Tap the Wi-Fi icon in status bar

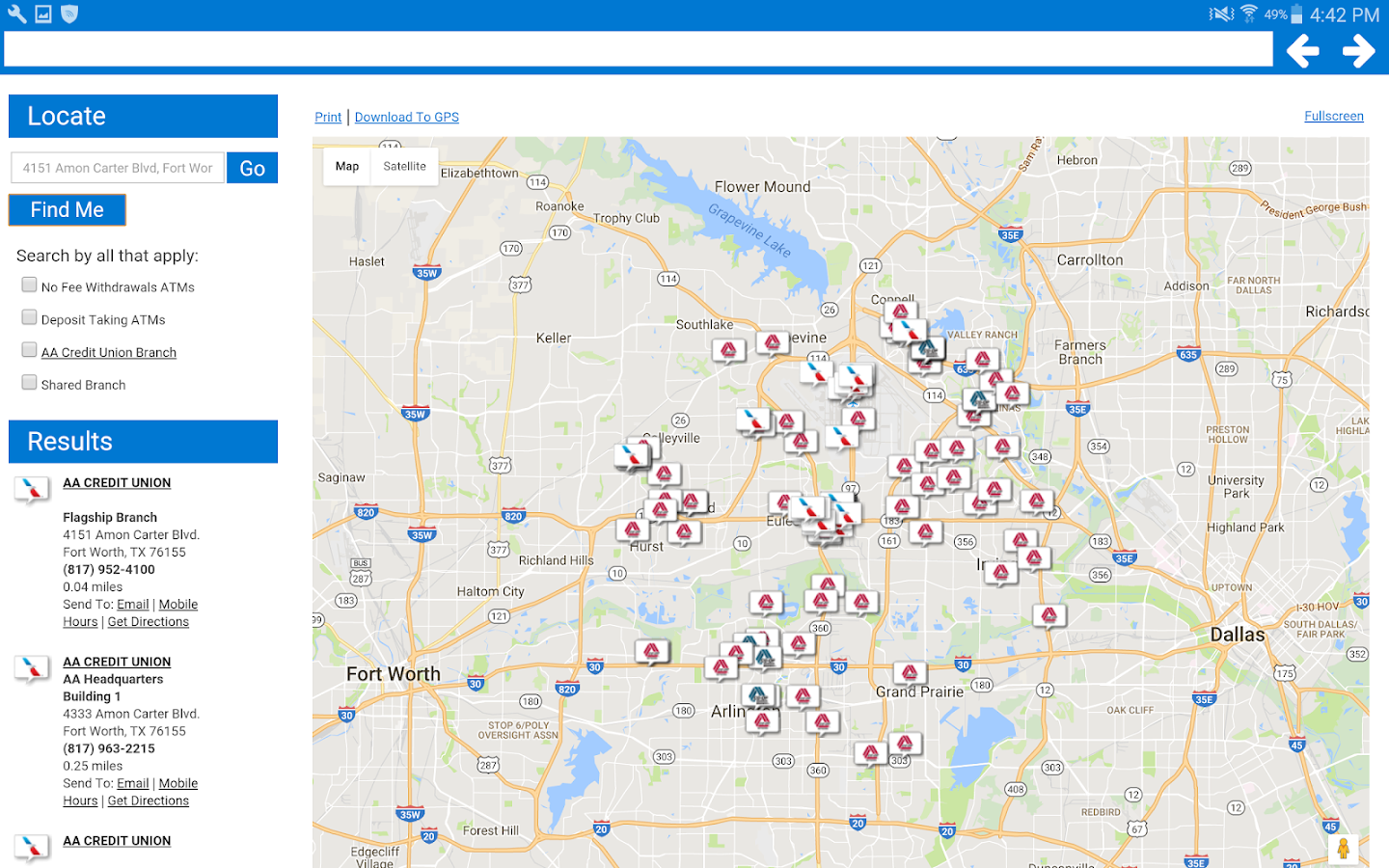point(1249,14)
